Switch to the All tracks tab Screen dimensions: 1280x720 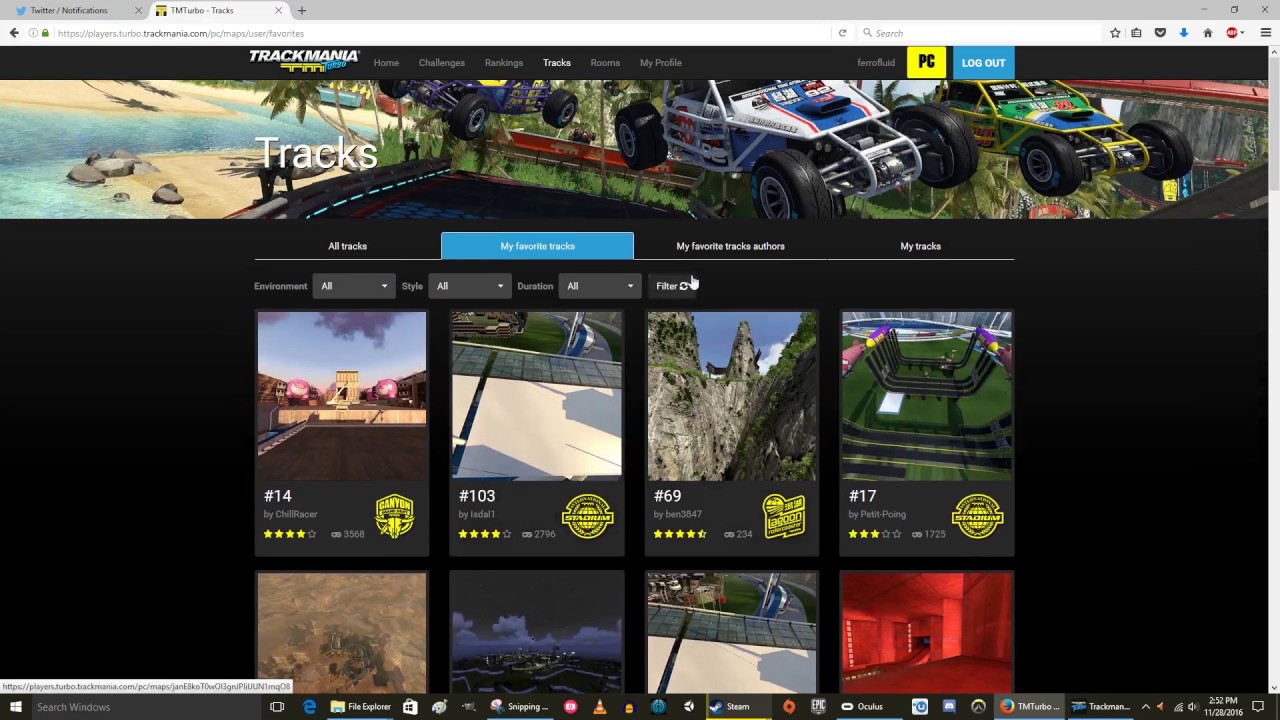pos(347,246)
